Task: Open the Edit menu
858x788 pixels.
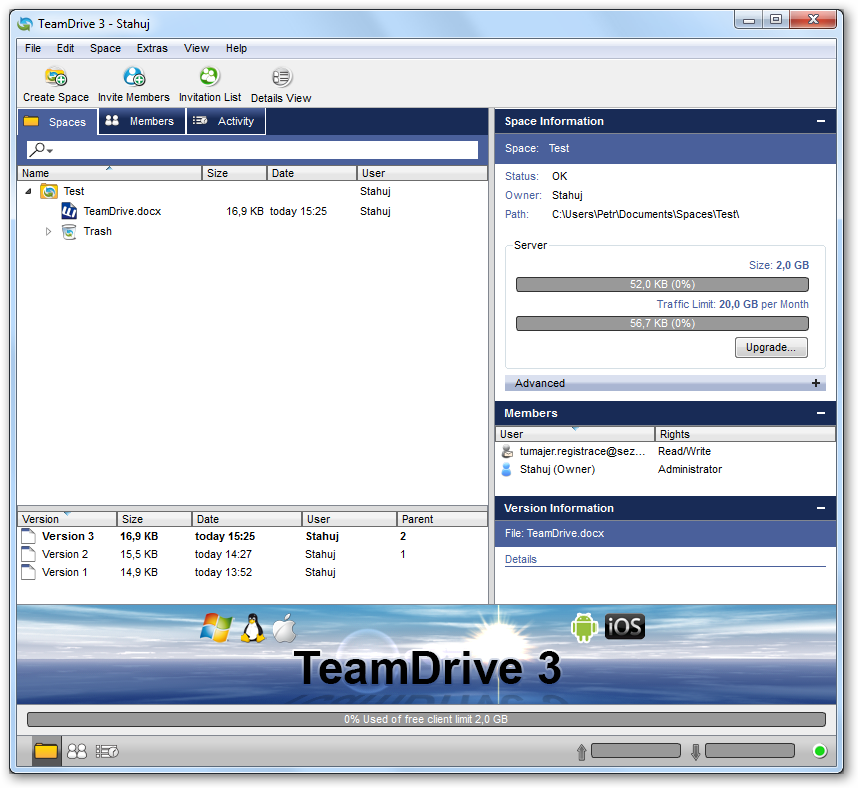Action: tap(65, 48)
